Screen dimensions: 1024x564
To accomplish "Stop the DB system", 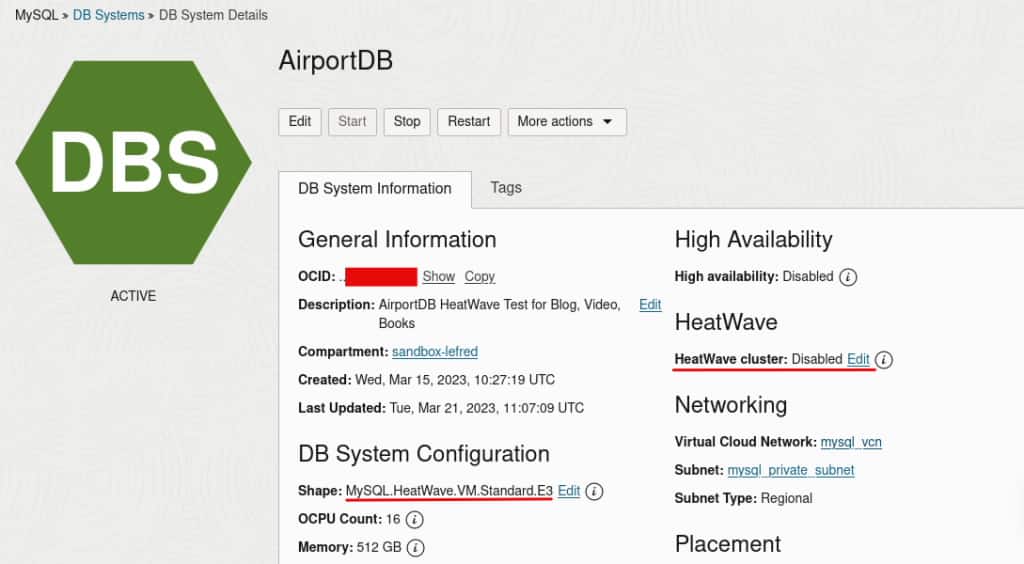I will pyautogui.click(x=407, y=122).
